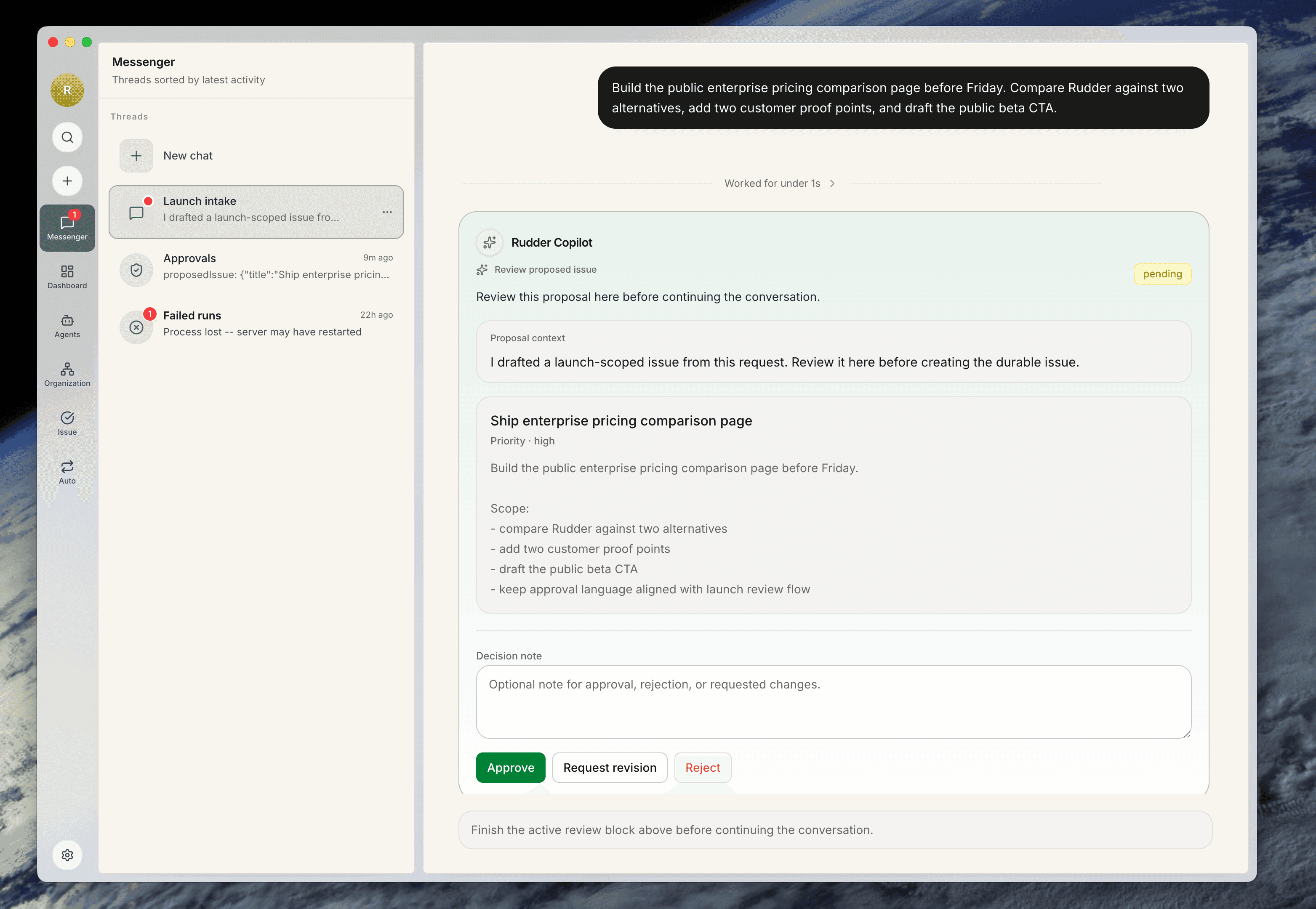Click the 'Decision note' label
Image resolution: width=1316 pixels, height=909 pixels.
click(509, 656)
